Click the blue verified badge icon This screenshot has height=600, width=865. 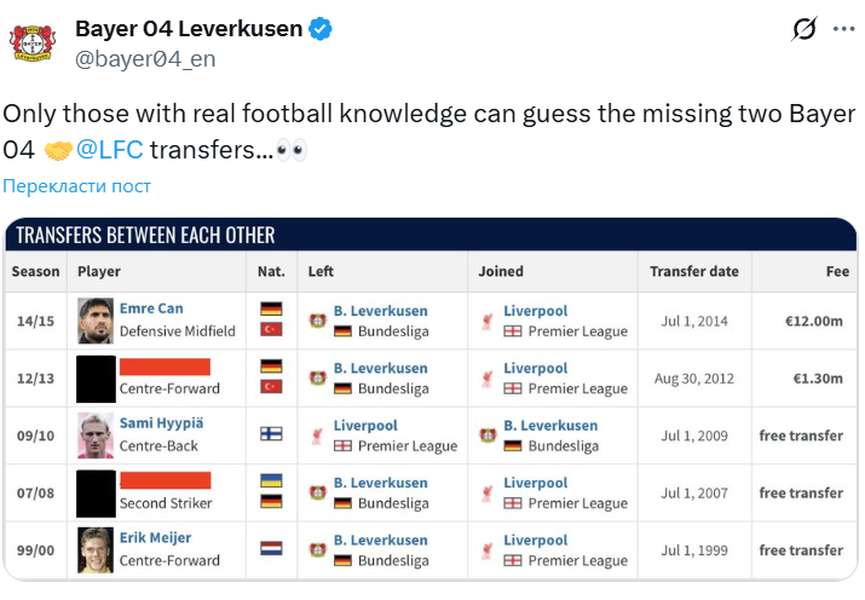pyautogui.click(x=321, y=29)
